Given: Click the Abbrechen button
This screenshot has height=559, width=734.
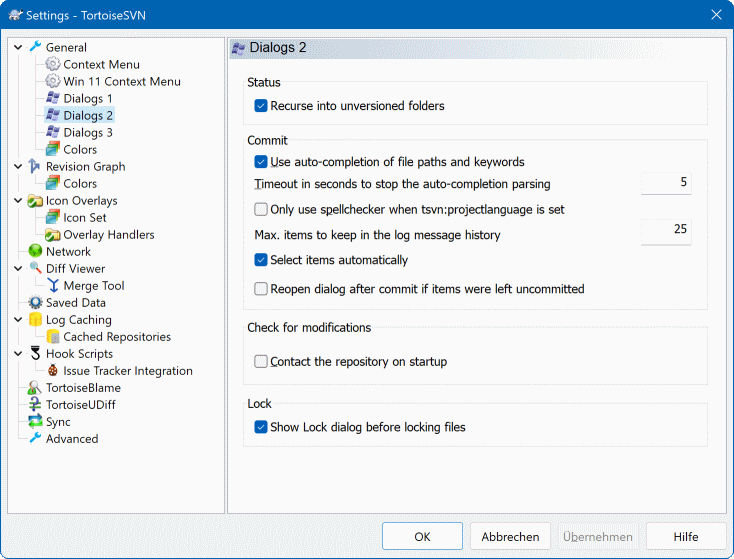Looking at the screenshot, I should [510, 537].
